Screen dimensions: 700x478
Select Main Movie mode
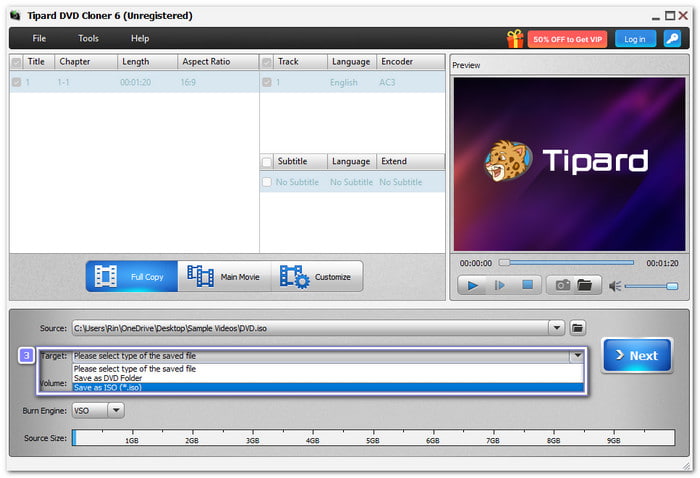[x=225, y=277]
